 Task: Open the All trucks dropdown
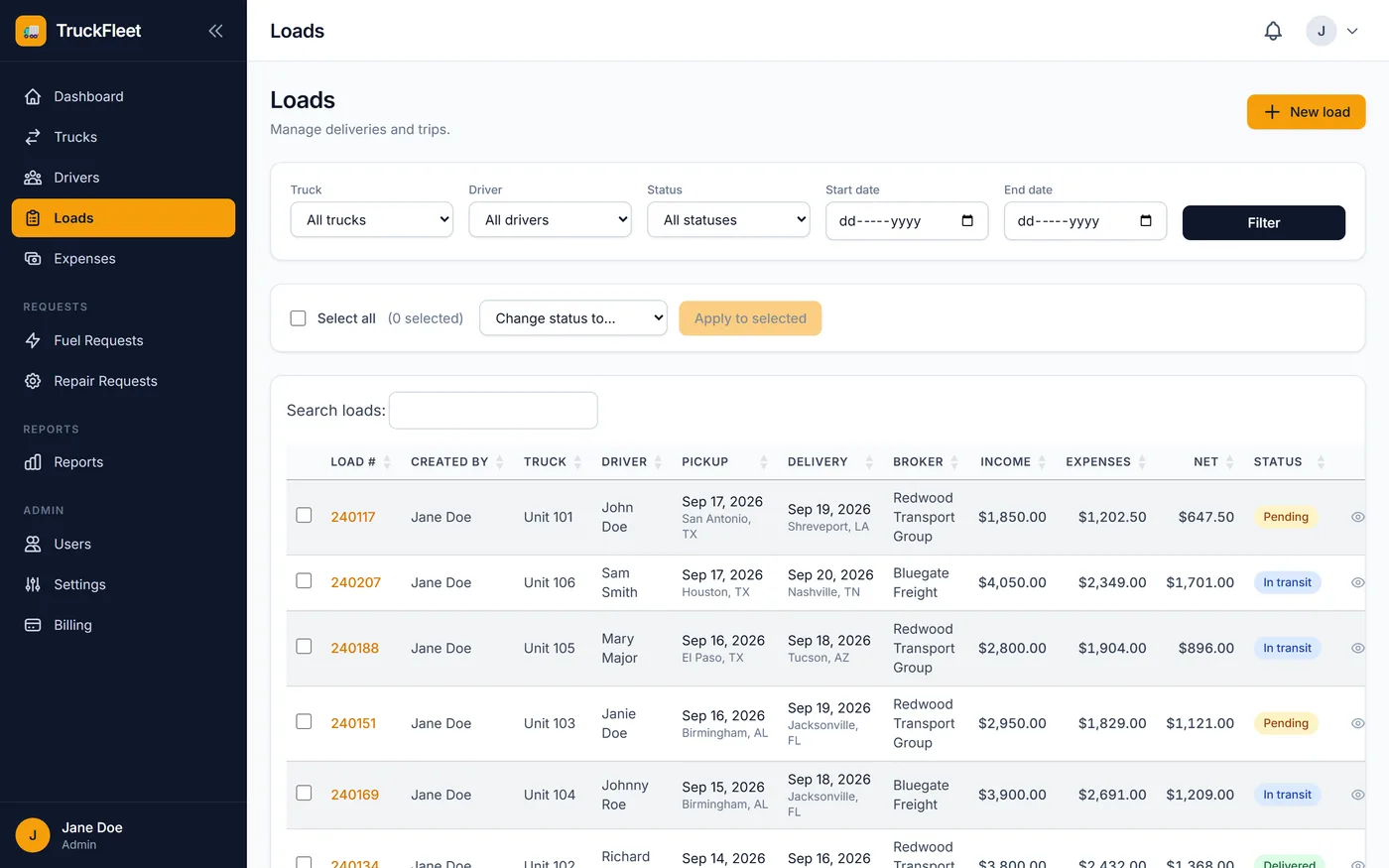tap(372, 220)
